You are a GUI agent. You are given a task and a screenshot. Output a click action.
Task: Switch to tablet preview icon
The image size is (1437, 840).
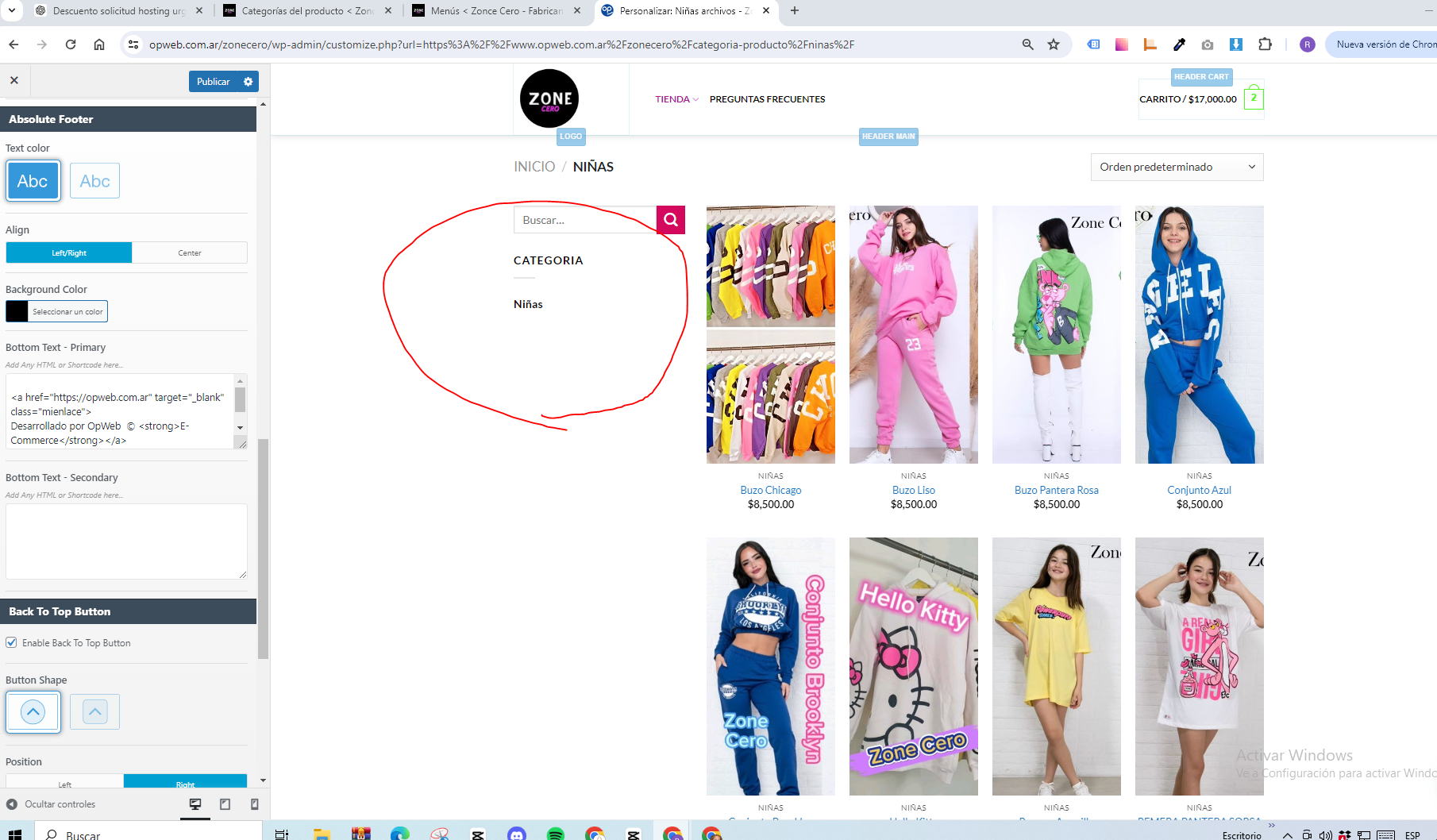pyautogui.click(x=225, y=804)
